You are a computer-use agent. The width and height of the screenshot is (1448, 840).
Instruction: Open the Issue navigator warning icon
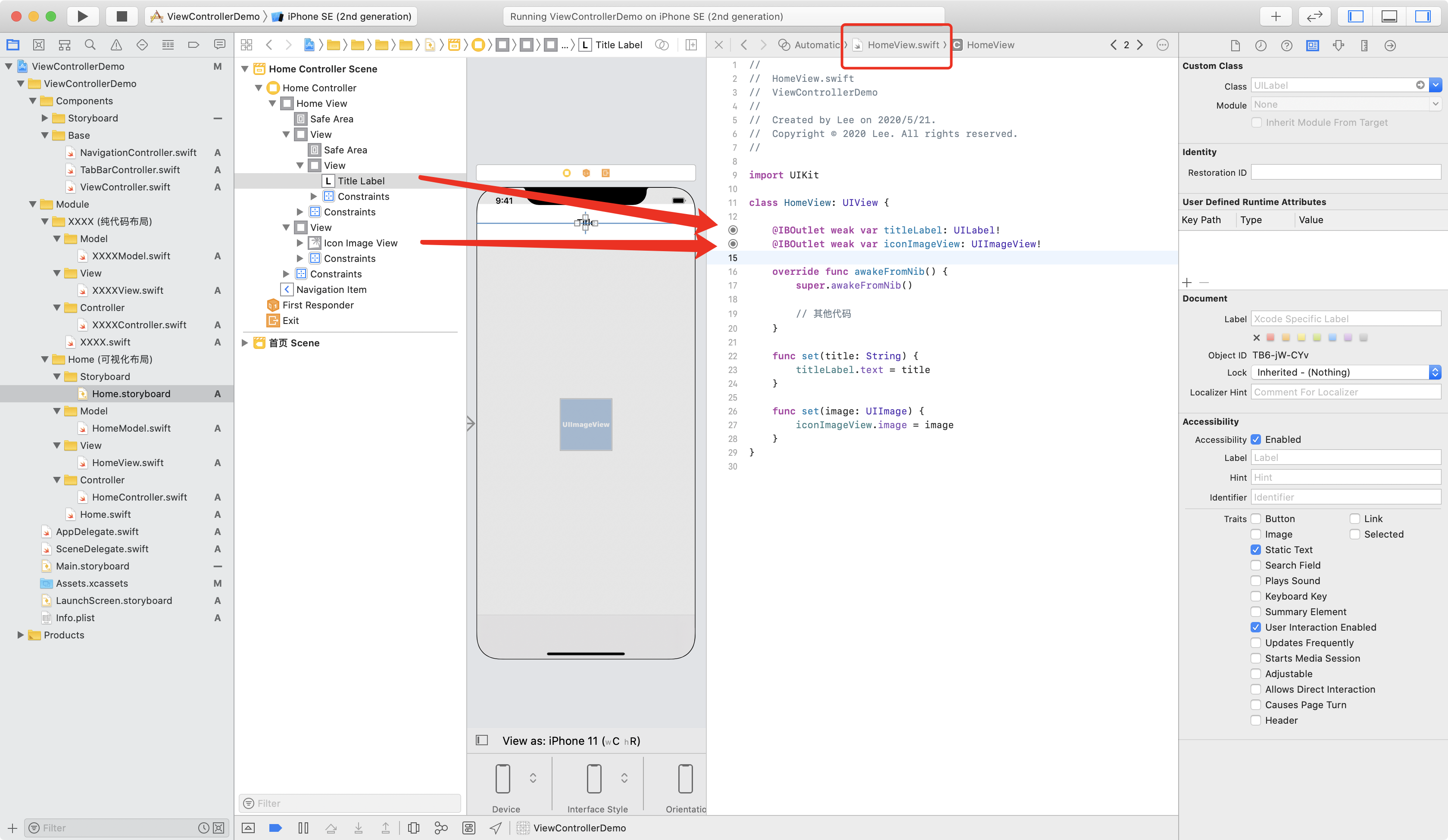(x=116, y=45)
